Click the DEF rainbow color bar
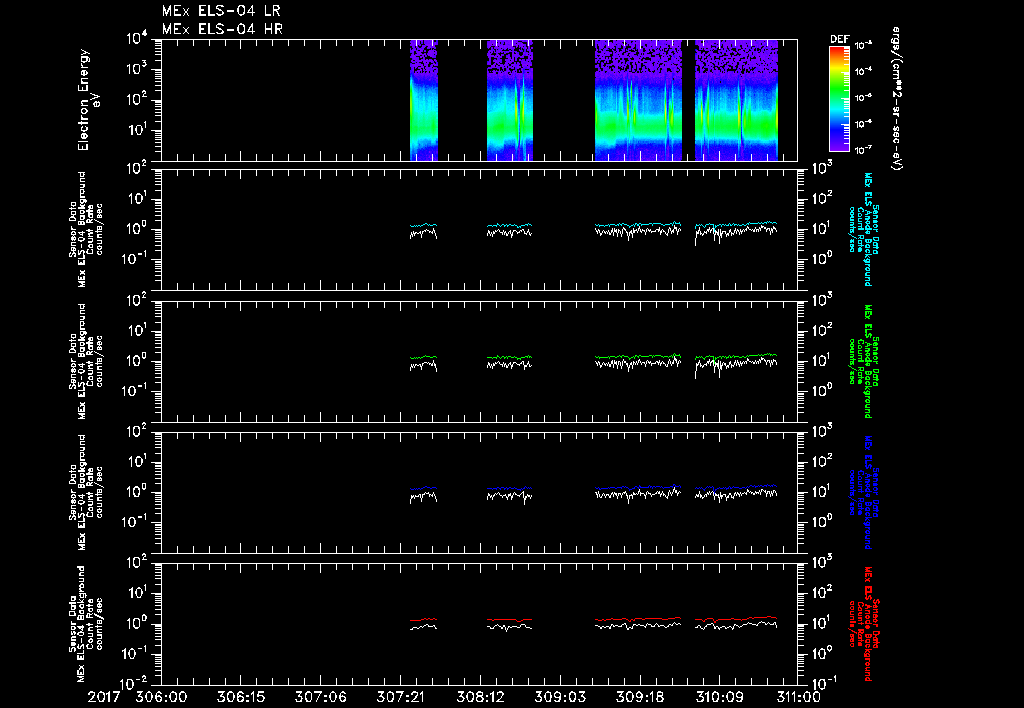The width and height of the screenshot is (1024, 708). [x=839, y=98]
